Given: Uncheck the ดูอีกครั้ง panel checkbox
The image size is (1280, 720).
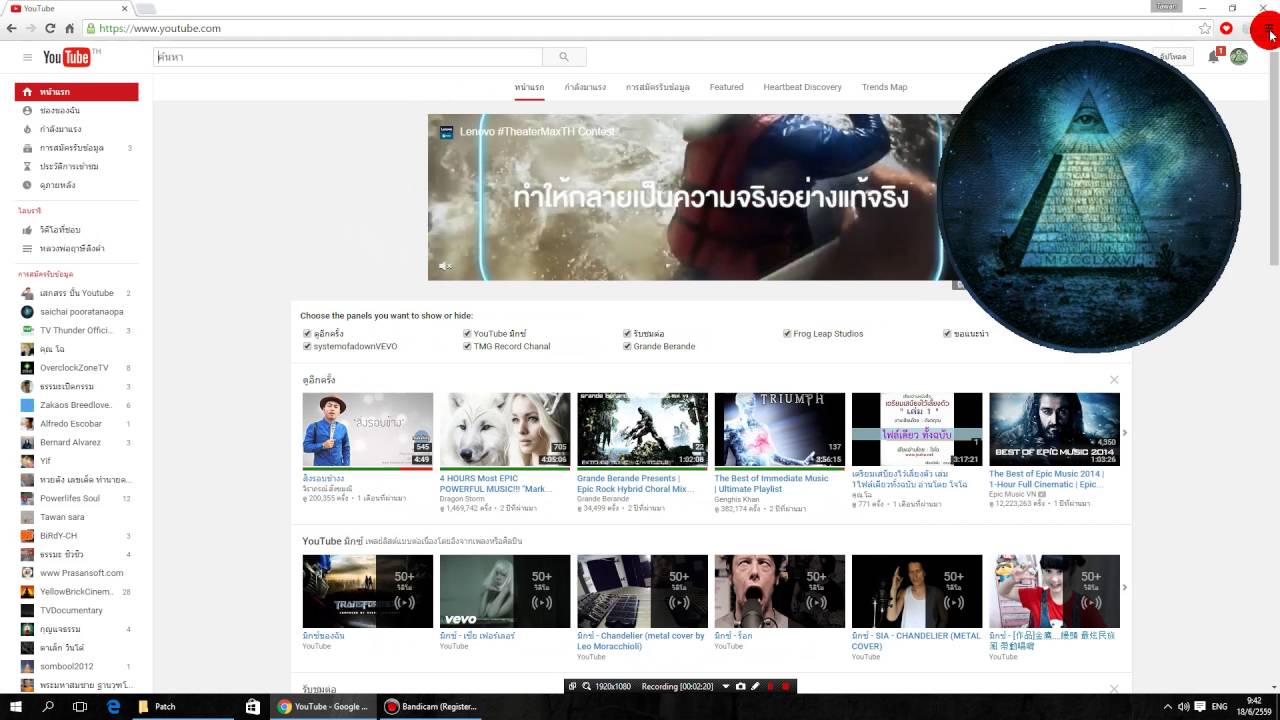Looking at the screenshot, I should tap(307, 334).
